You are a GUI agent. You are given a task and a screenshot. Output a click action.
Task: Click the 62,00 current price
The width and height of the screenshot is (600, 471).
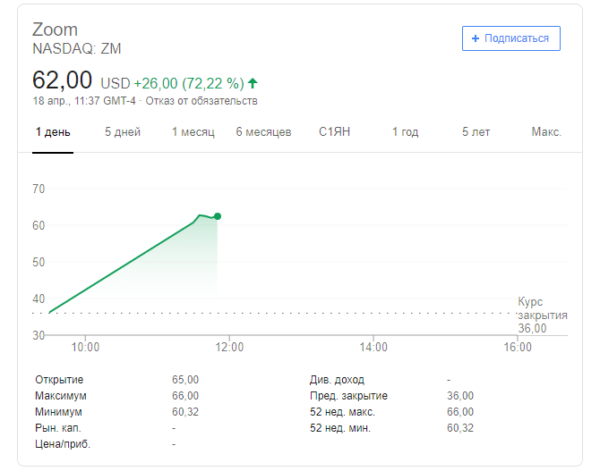(62, 80)
